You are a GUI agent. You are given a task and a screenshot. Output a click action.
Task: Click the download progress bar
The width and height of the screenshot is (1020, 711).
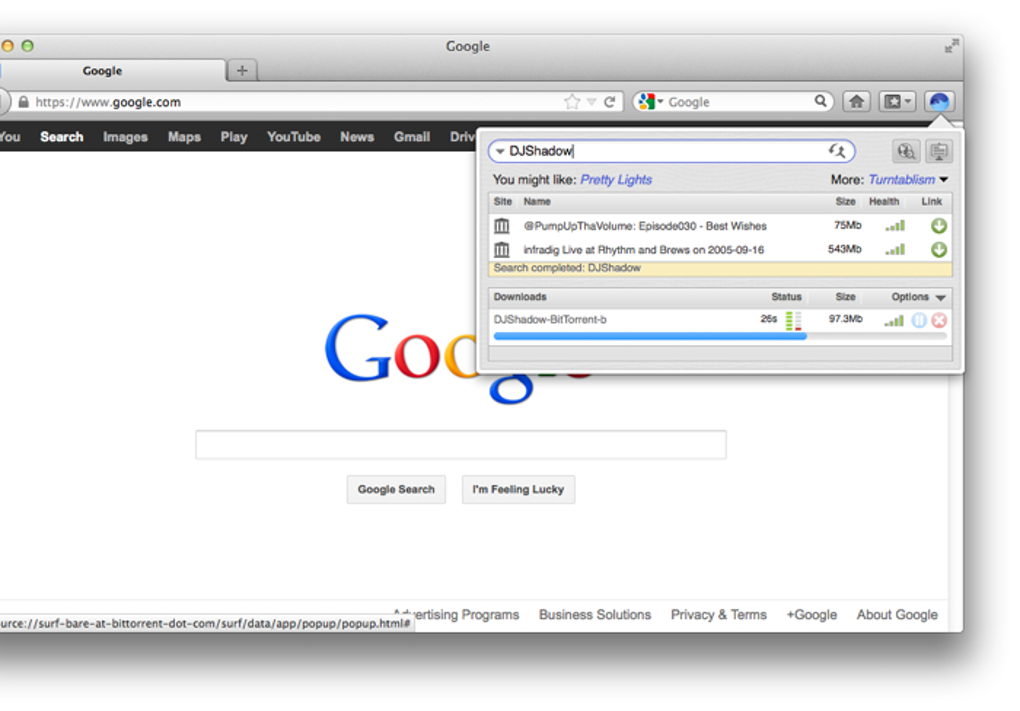pyautogui.click(x=720, y=336)
